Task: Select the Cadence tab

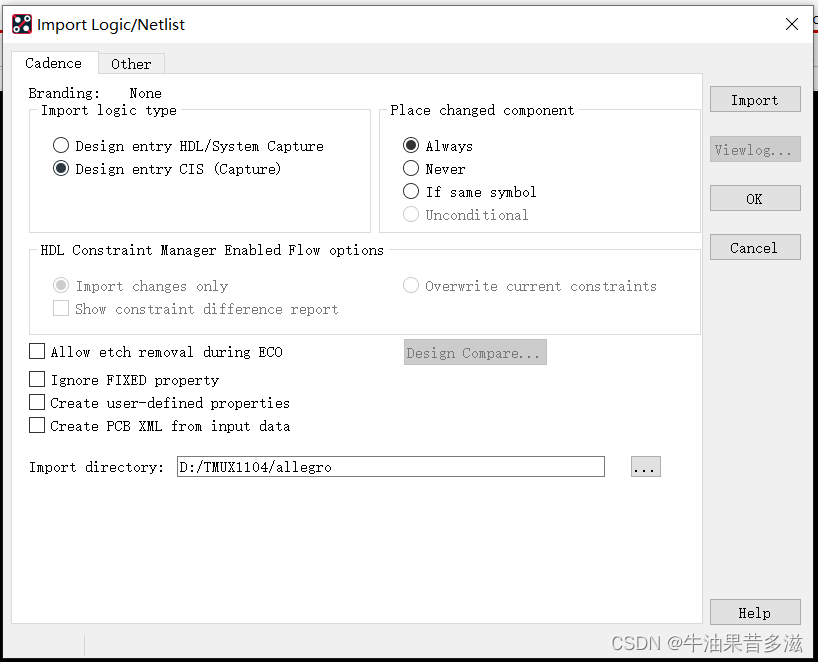Action: pos(54,63)
